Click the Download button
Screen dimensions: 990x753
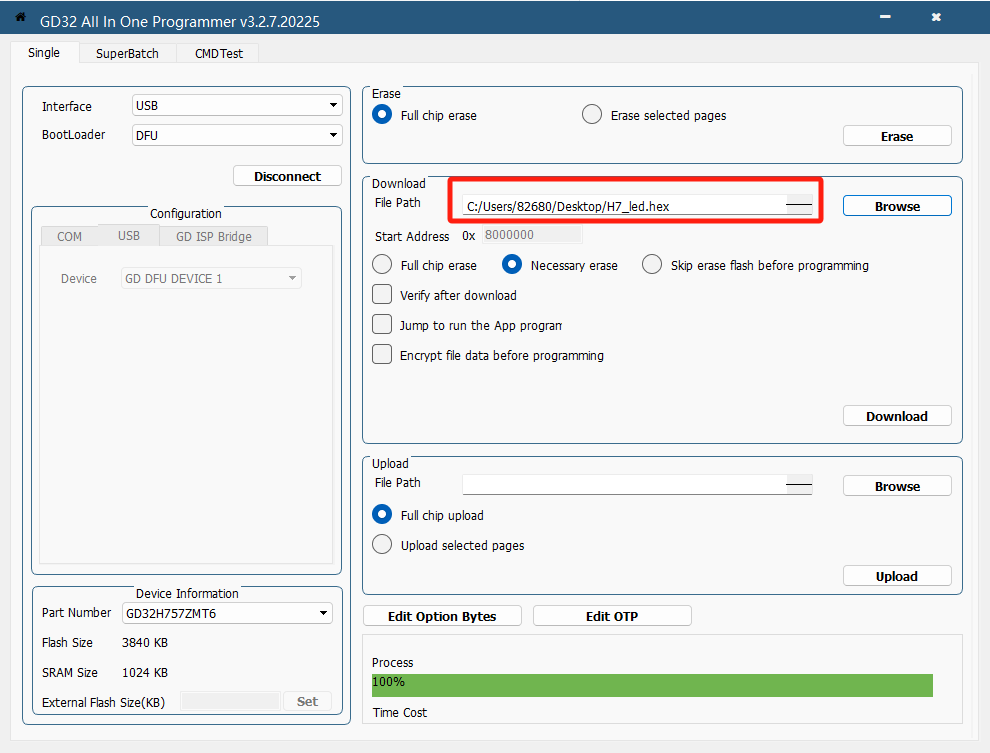coord(897,416)
